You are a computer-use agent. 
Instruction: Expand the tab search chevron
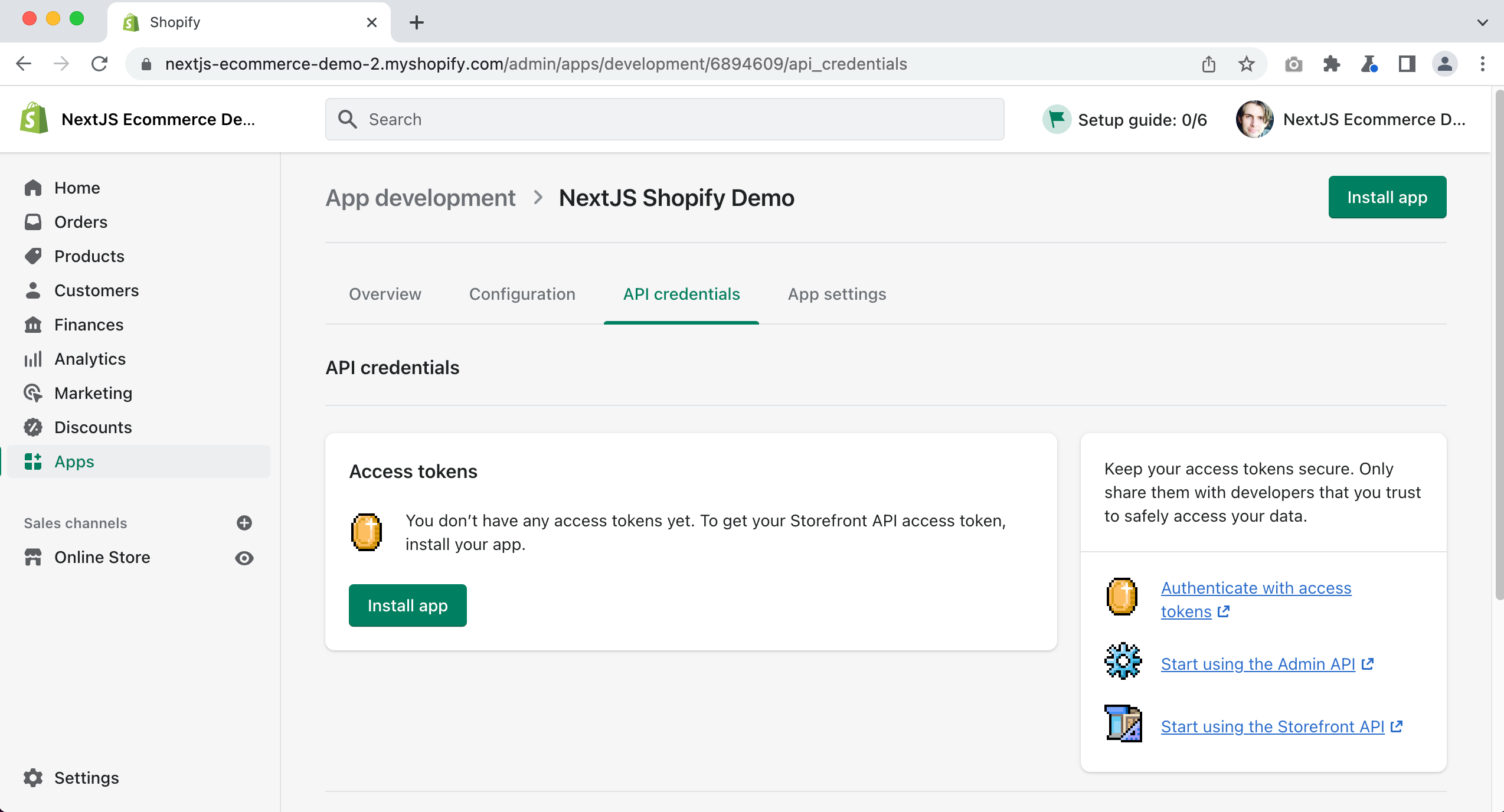(1483, 22)
